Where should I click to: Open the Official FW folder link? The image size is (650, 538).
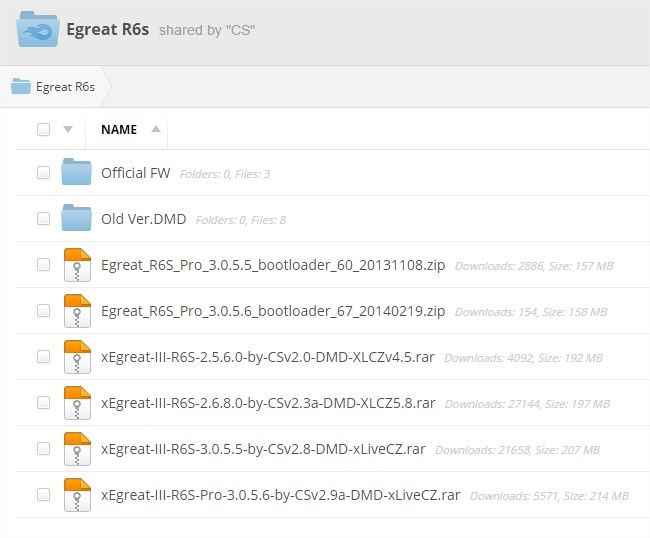[x=136, y=173]
